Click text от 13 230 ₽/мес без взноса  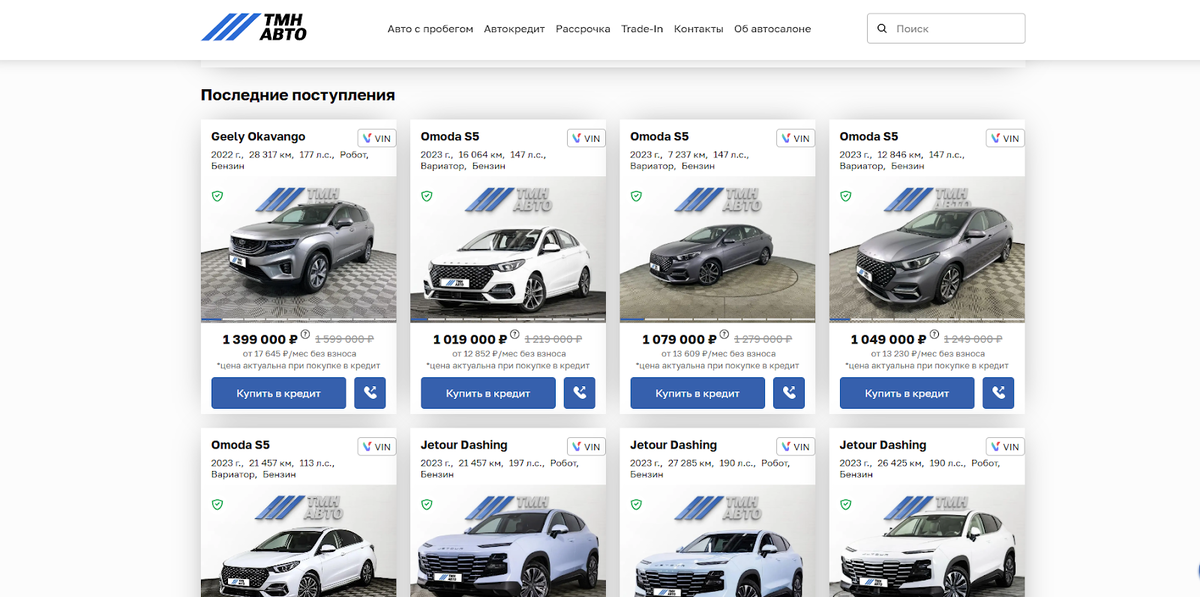click(x=927, y=354)
